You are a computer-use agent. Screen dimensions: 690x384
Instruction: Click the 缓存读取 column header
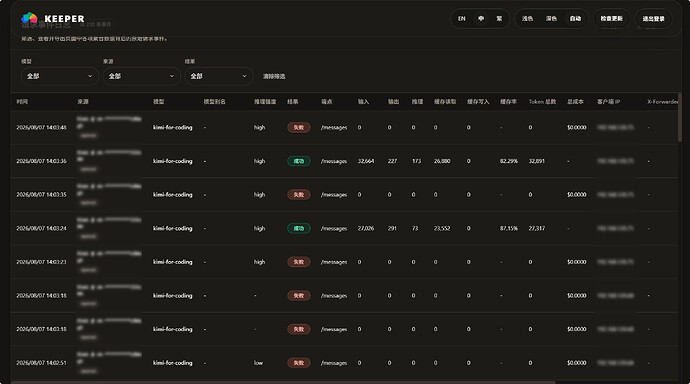pyautogui.click(x=445, y=102)
